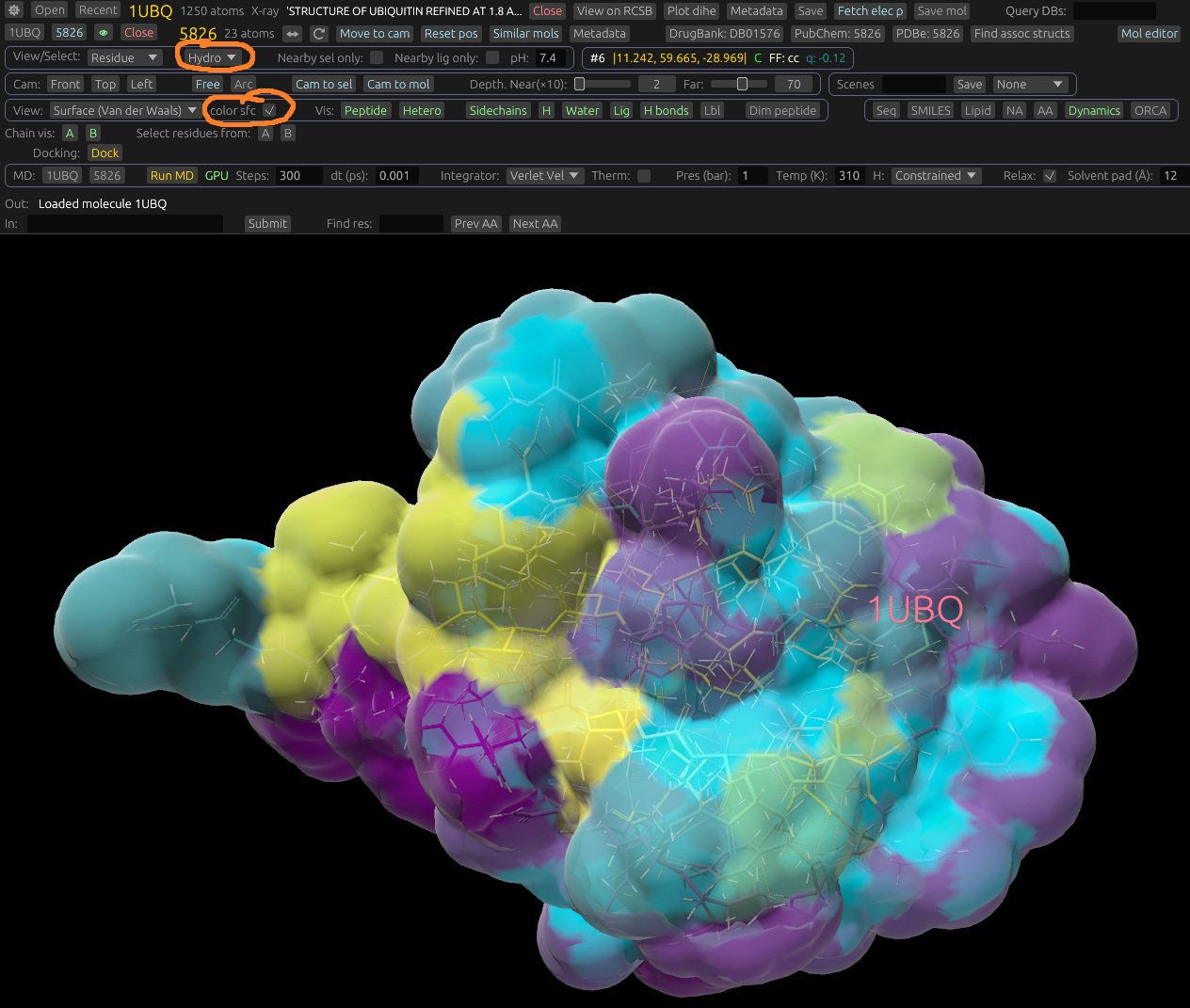Open the Recent files menu

click(x=98, y=10)
